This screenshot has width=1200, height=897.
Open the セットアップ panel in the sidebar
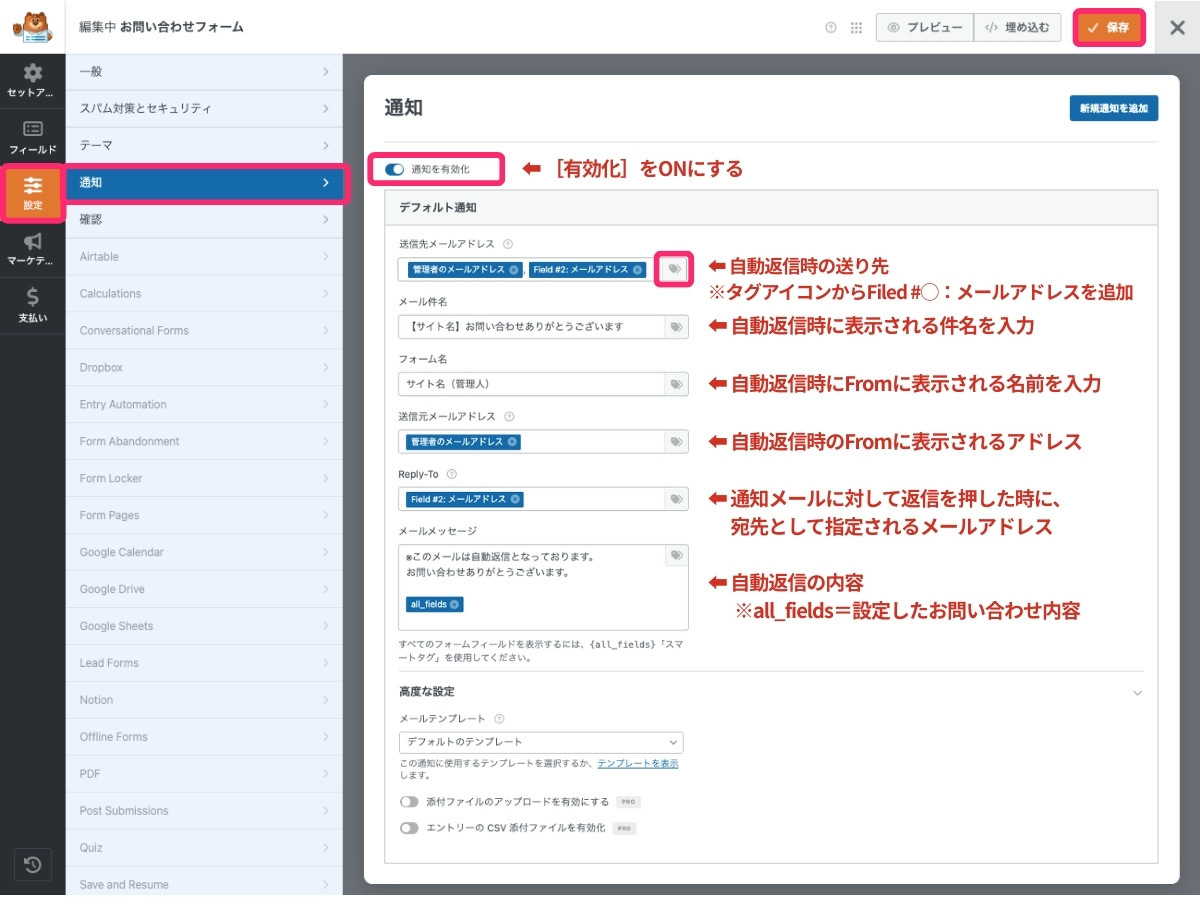[x=32, y=78]
